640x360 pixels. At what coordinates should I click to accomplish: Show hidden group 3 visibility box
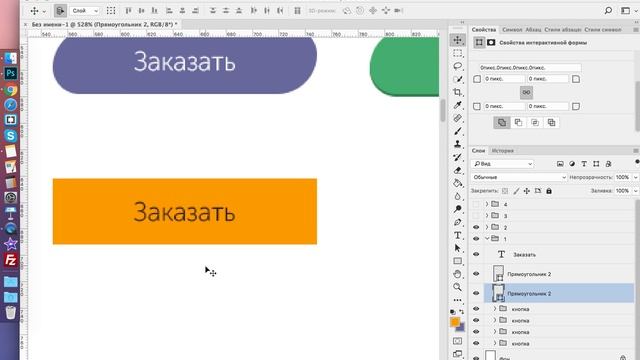coord(476,216)
